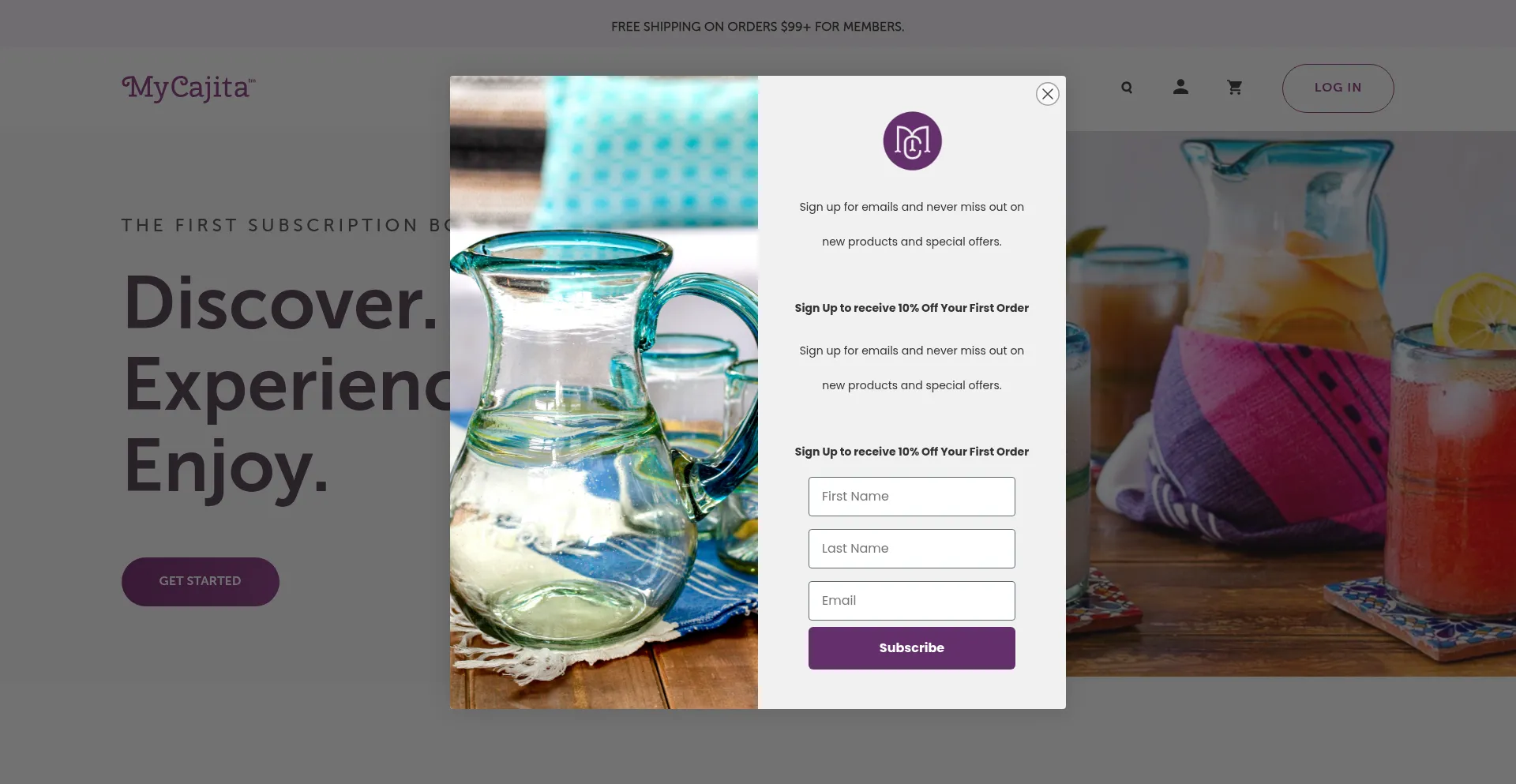This screenshot has height=784, width=1516.
Task: Click the hero image of drinks
Action: coord(1290,403)
